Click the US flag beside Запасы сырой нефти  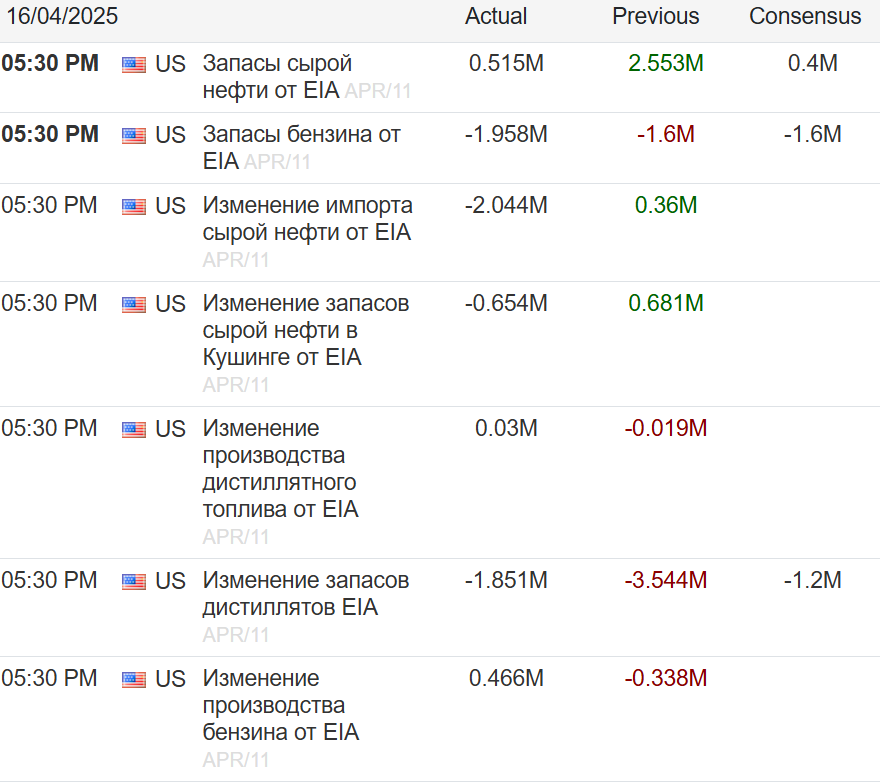point(134,65)
